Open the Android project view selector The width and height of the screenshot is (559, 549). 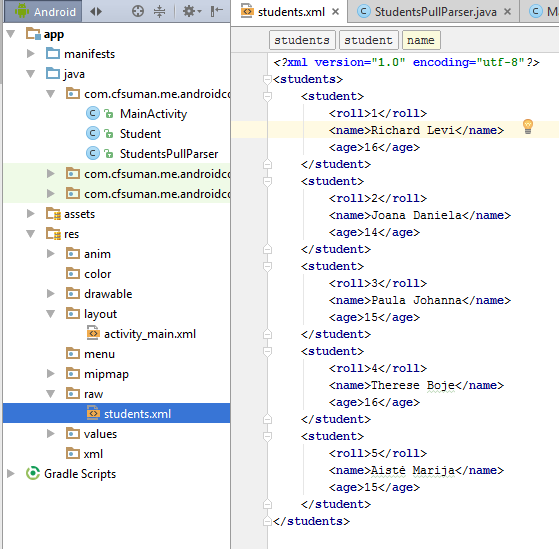[x=44, y=11]
